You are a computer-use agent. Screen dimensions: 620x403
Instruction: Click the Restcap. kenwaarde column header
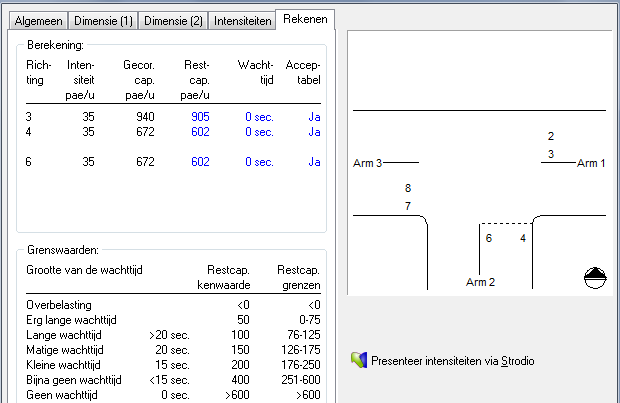pos(224,277)
